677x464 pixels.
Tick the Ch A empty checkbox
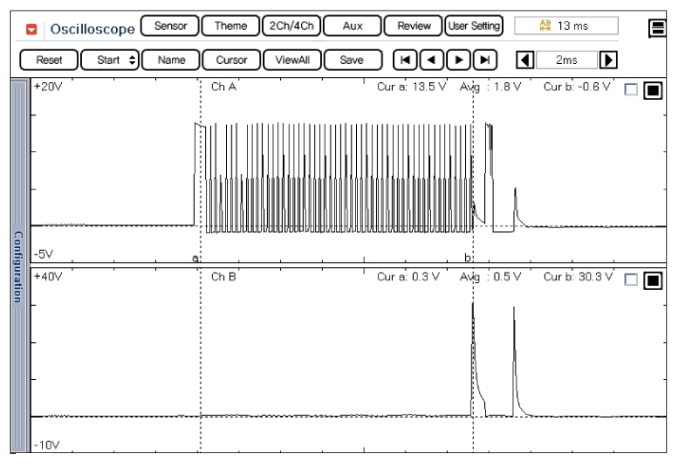point(628,91)
